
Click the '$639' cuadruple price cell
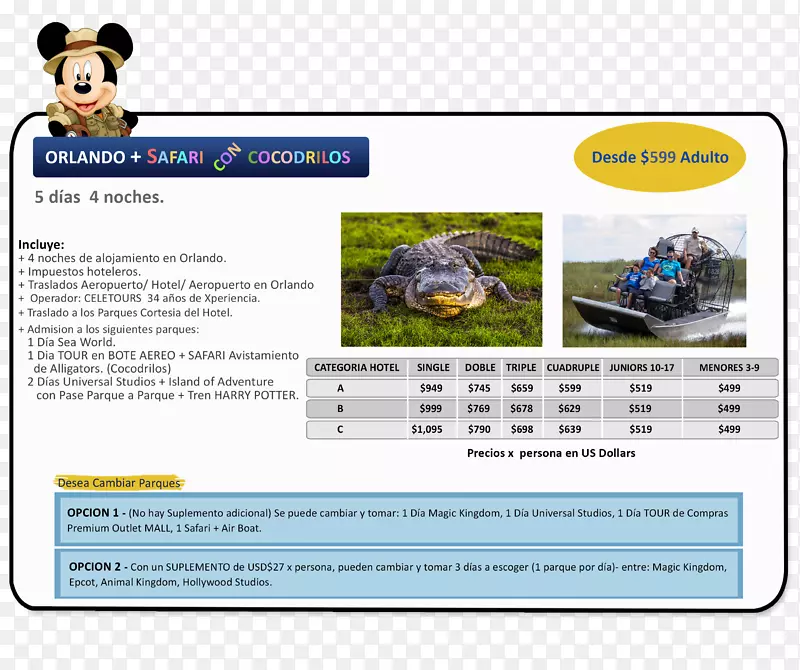point(570,430)
